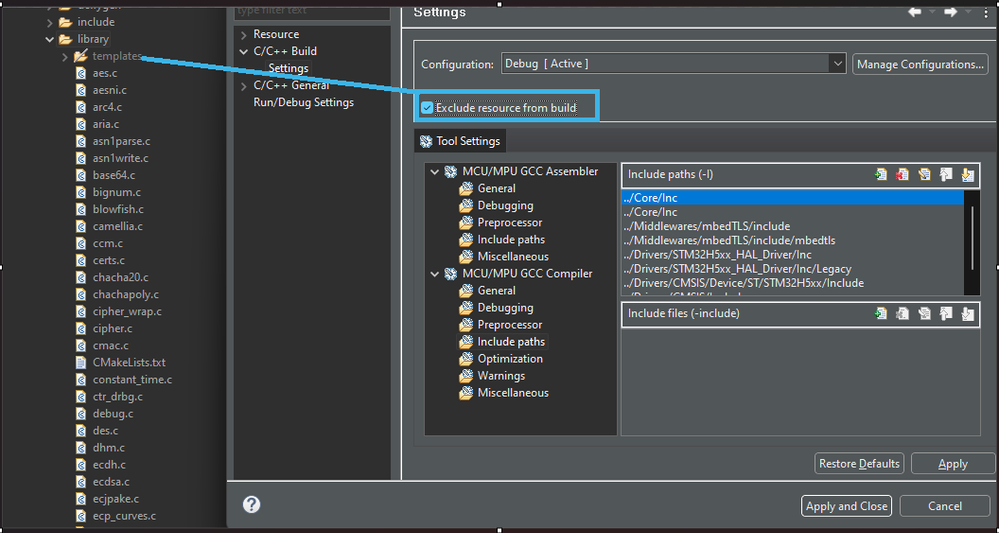Viewport: 999px width, 533px height.
Task: Expand the C/C++ General category arrow
Action: (x=243, y=85)
